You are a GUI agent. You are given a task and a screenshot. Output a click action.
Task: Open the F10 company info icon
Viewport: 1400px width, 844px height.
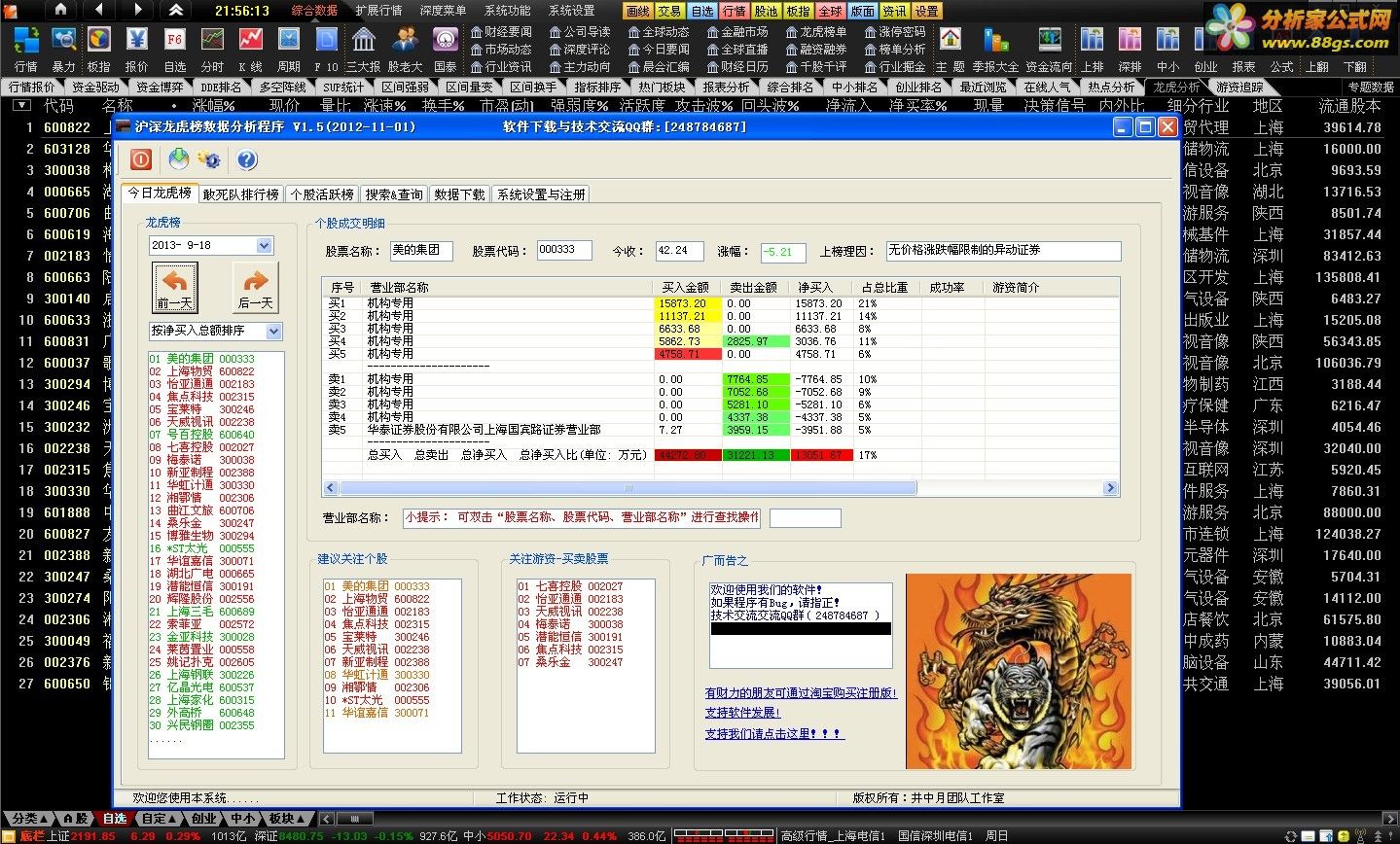[326, 48]
